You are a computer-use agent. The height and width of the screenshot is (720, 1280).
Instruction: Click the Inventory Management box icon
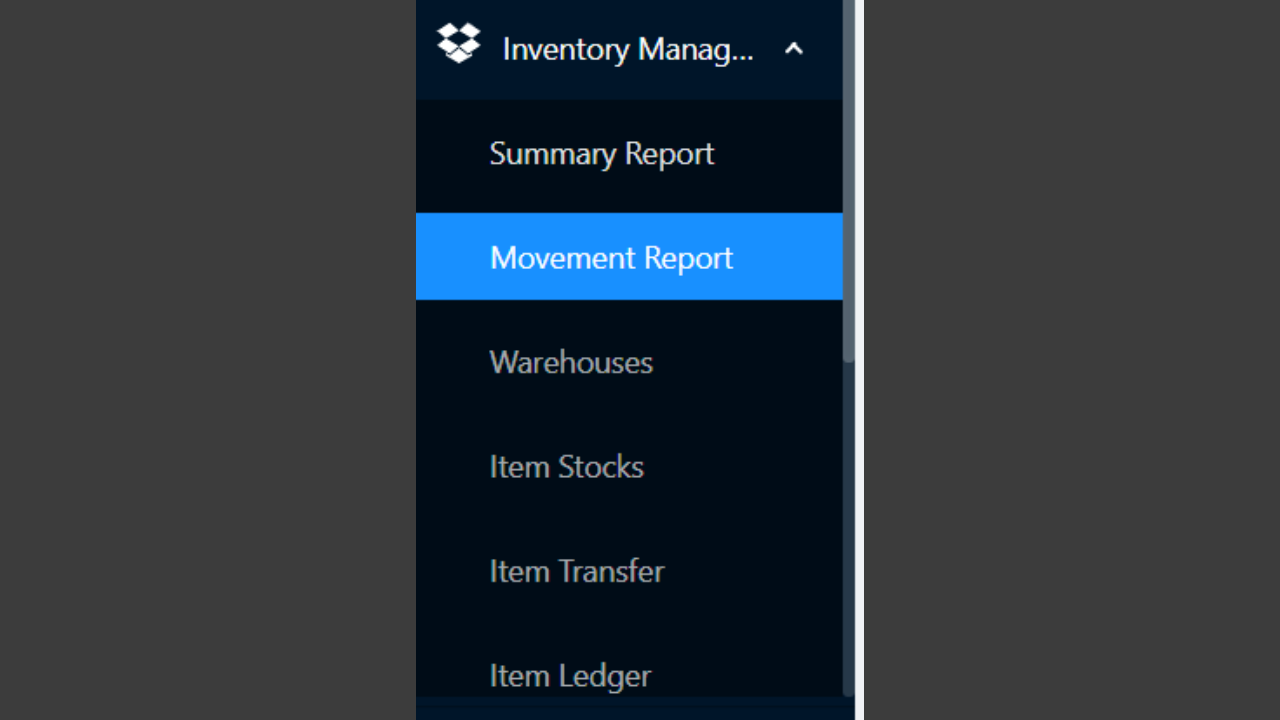(459, 43)
